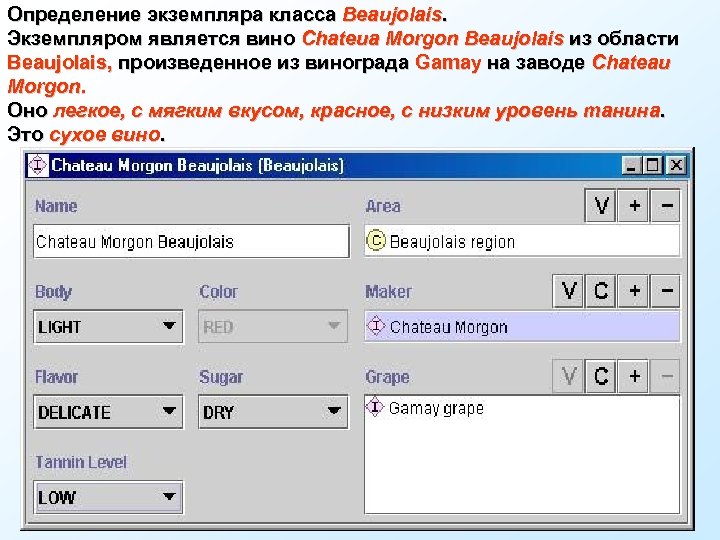This screenshot has height=540, width=720.
Task: Click the Add (+) button for Grape
Action: coord(634,376)
